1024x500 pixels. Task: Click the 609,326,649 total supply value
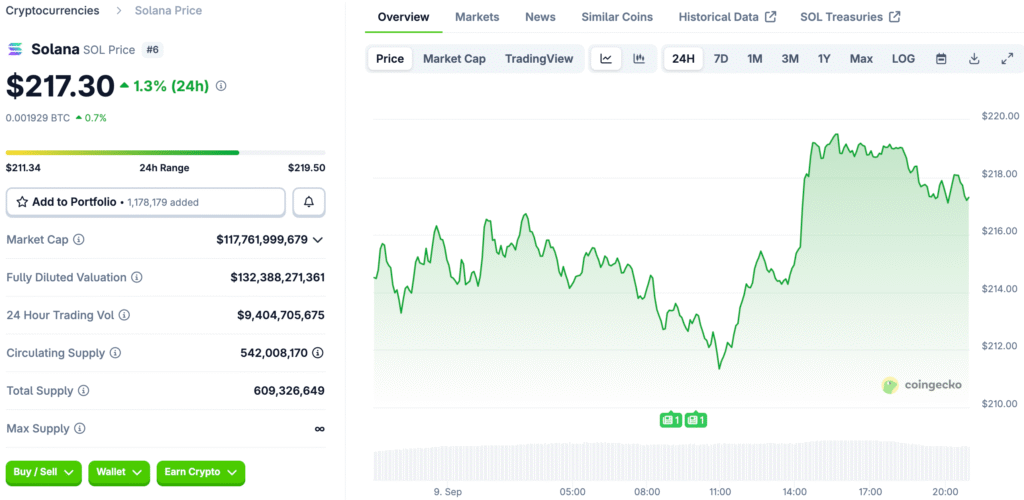point(289,391)
